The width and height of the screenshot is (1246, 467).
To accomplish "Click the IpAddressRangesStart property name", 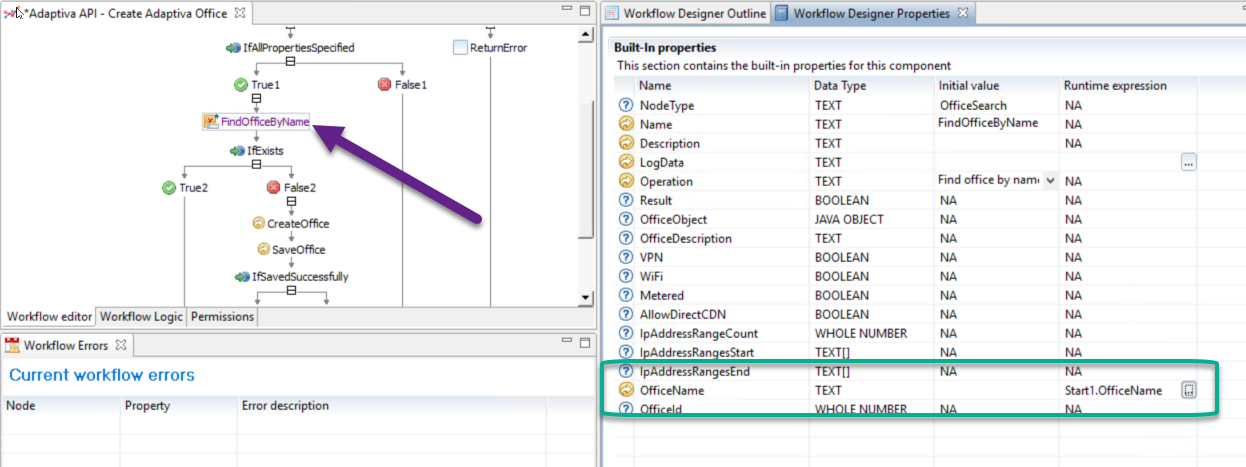I will coord(697,352).
